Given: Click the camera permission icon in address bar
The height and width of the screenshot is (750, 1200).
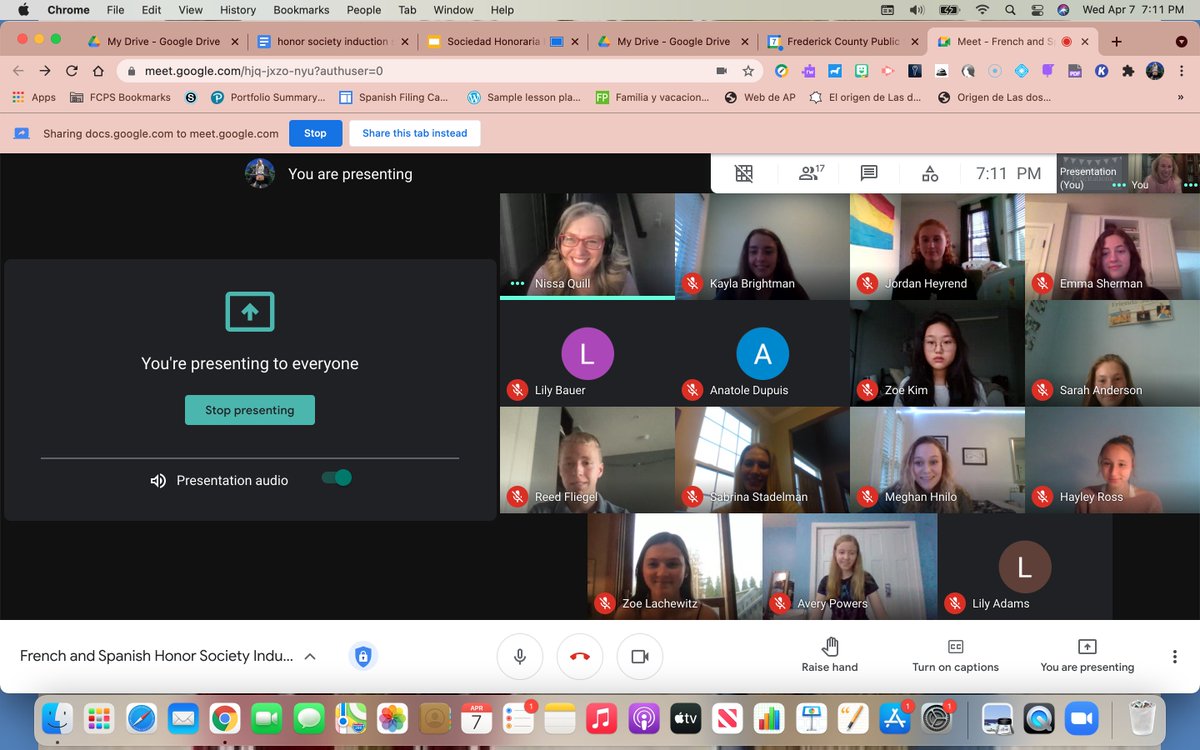Looking at the screenshot, I should click(x=721, y=71).
